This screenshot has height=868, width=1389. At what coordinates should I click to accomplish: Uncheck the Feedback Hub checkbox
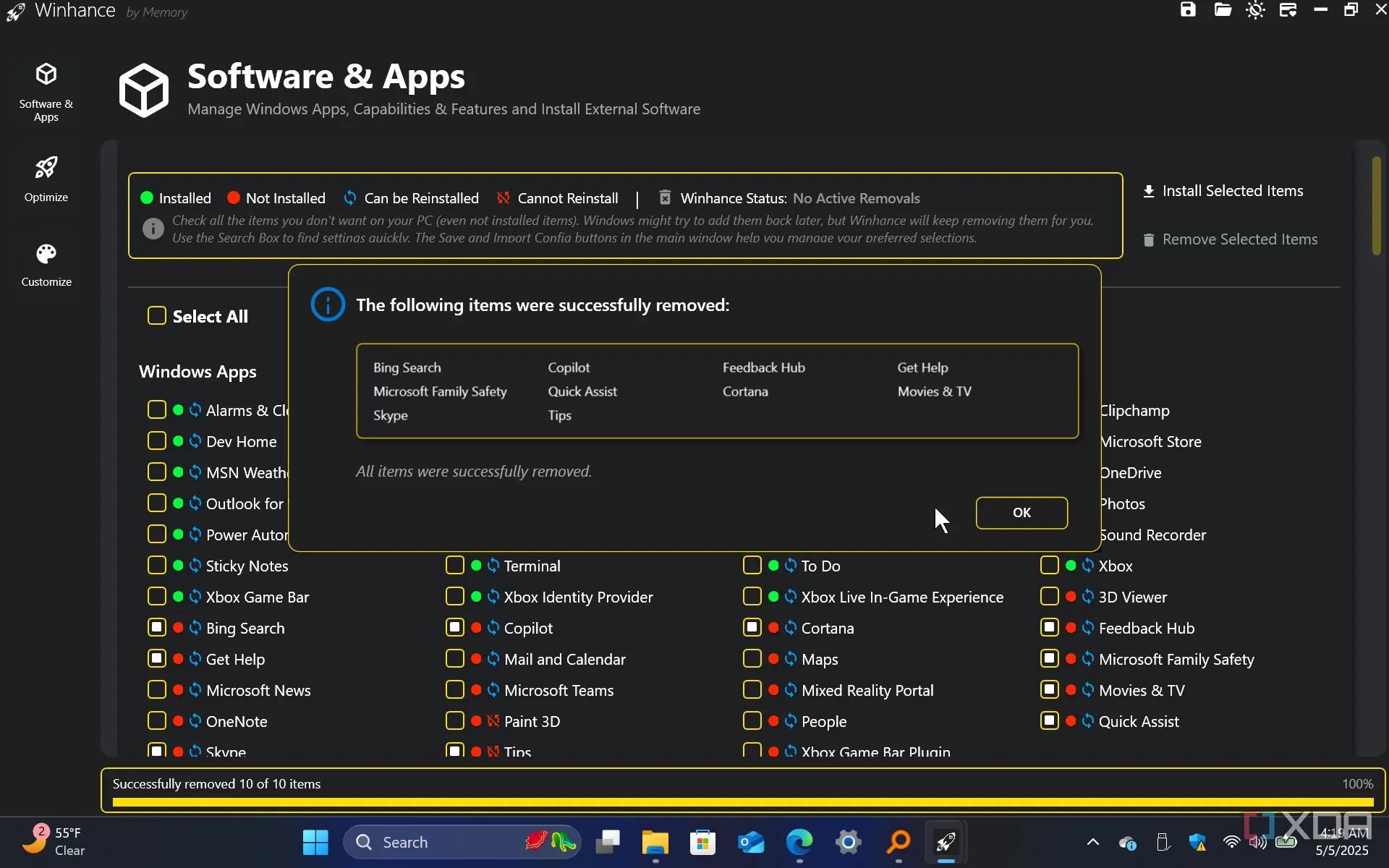1050,628
